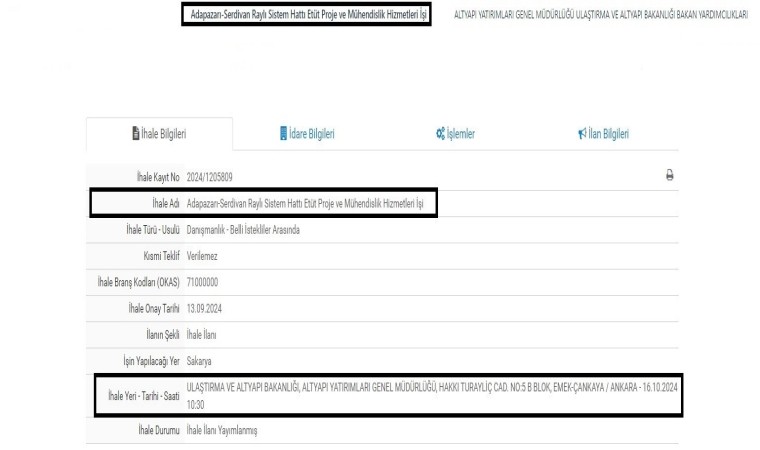Click the ALTYAPI YATIRIMLARI GENEL MÜDÜRLÜĞÜ header text
760x450 pixels.
pyautogui.click(x=600, y=15)
